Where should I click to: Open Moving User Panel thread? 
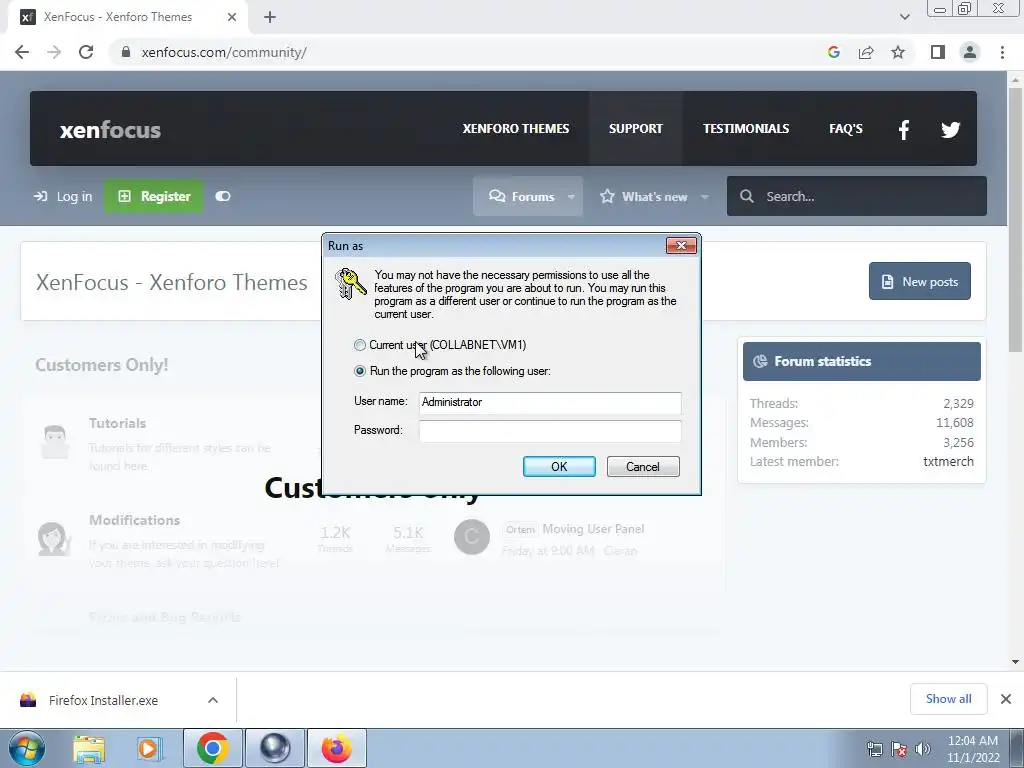coord(593,529)
